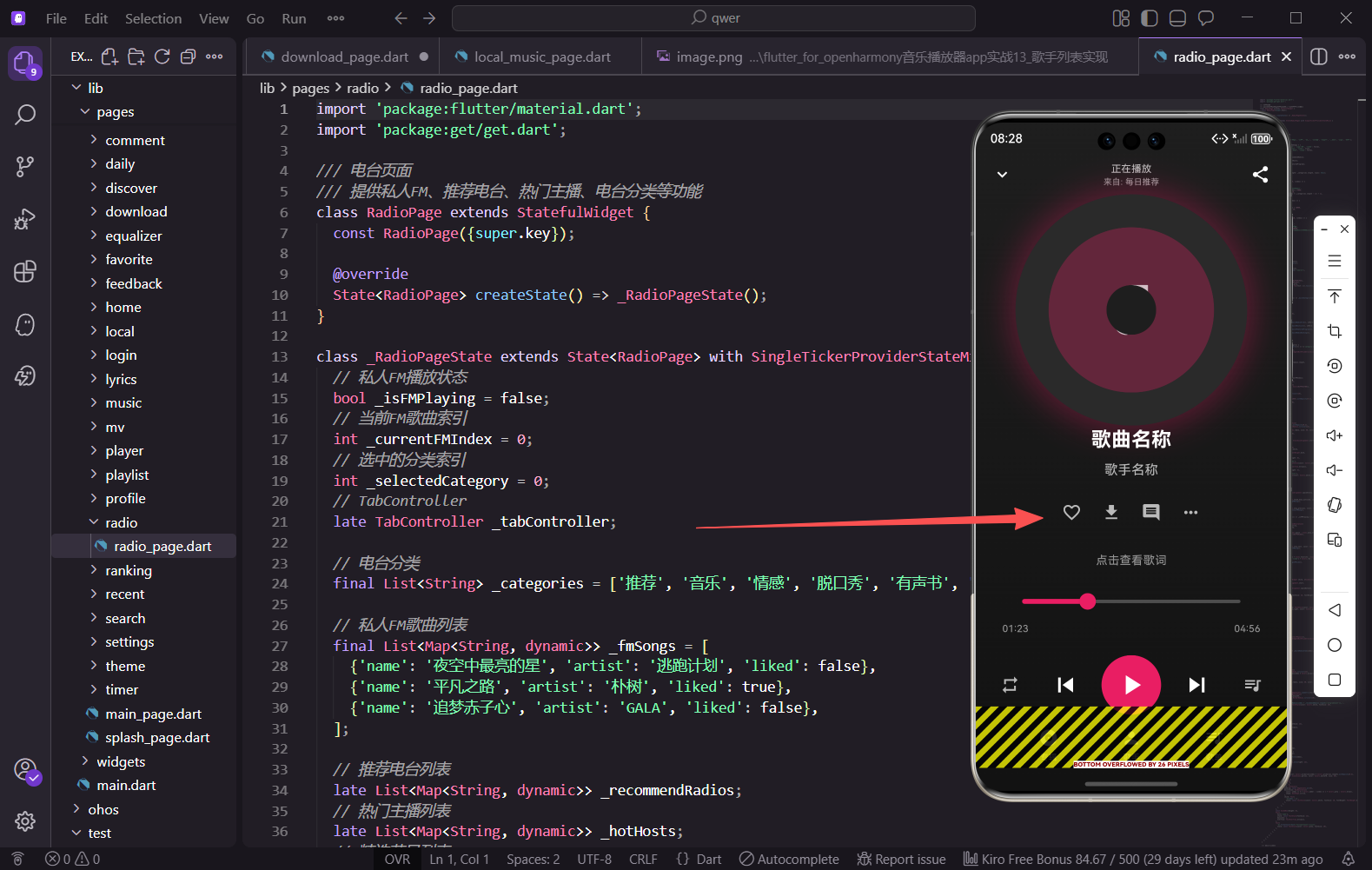Change language mode Dart in status bar

click(699, 859)
